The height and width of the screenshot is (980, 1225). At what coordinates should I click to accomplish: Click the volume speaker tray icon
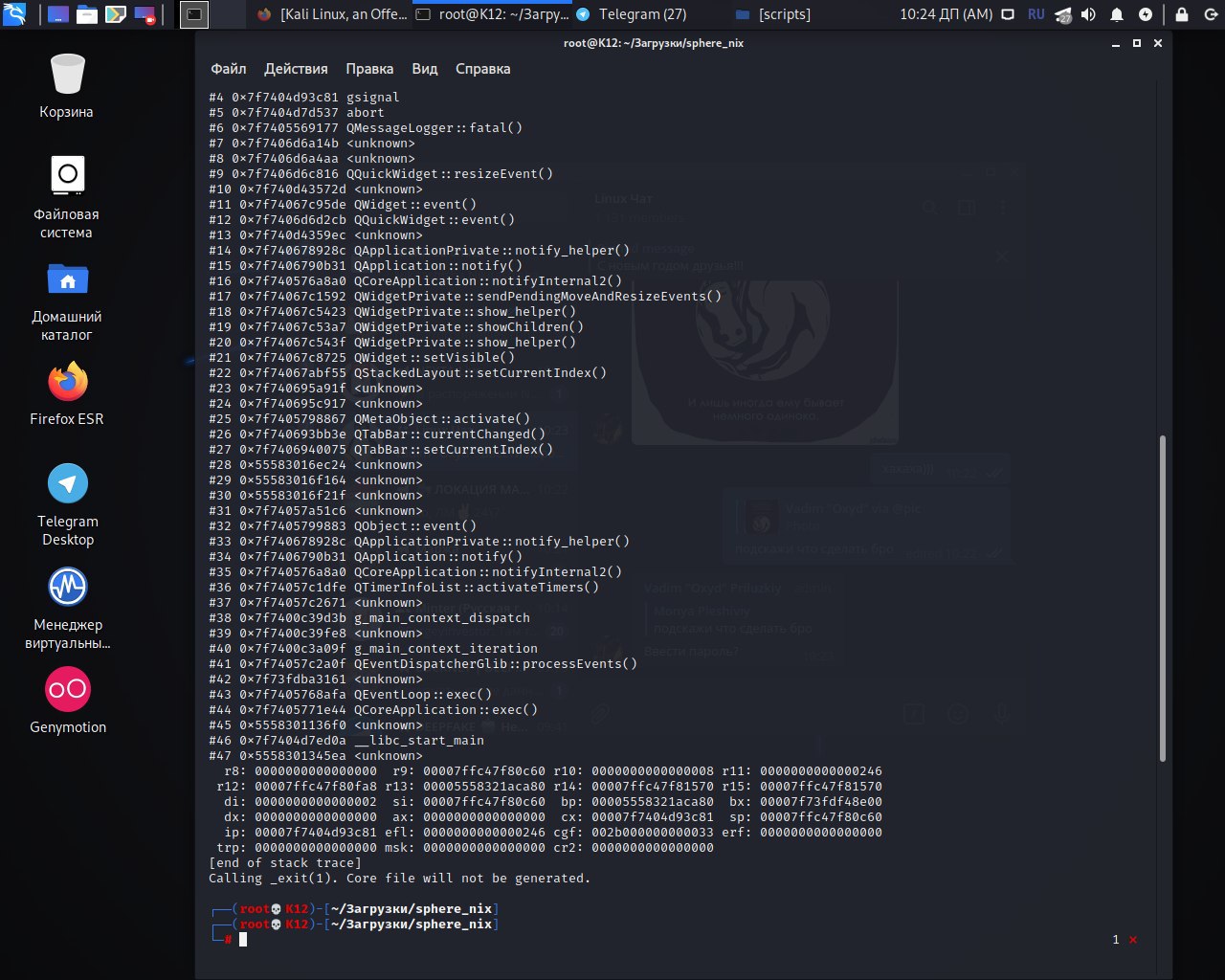[x=1088, y=14]
